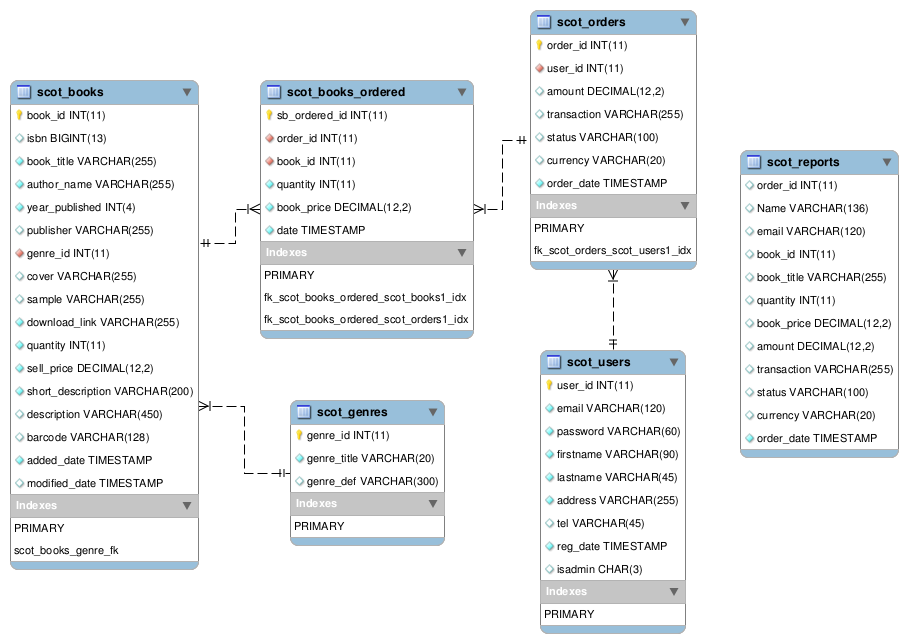
Task: Click the scot_users table icon
Action: pos(554,362)
